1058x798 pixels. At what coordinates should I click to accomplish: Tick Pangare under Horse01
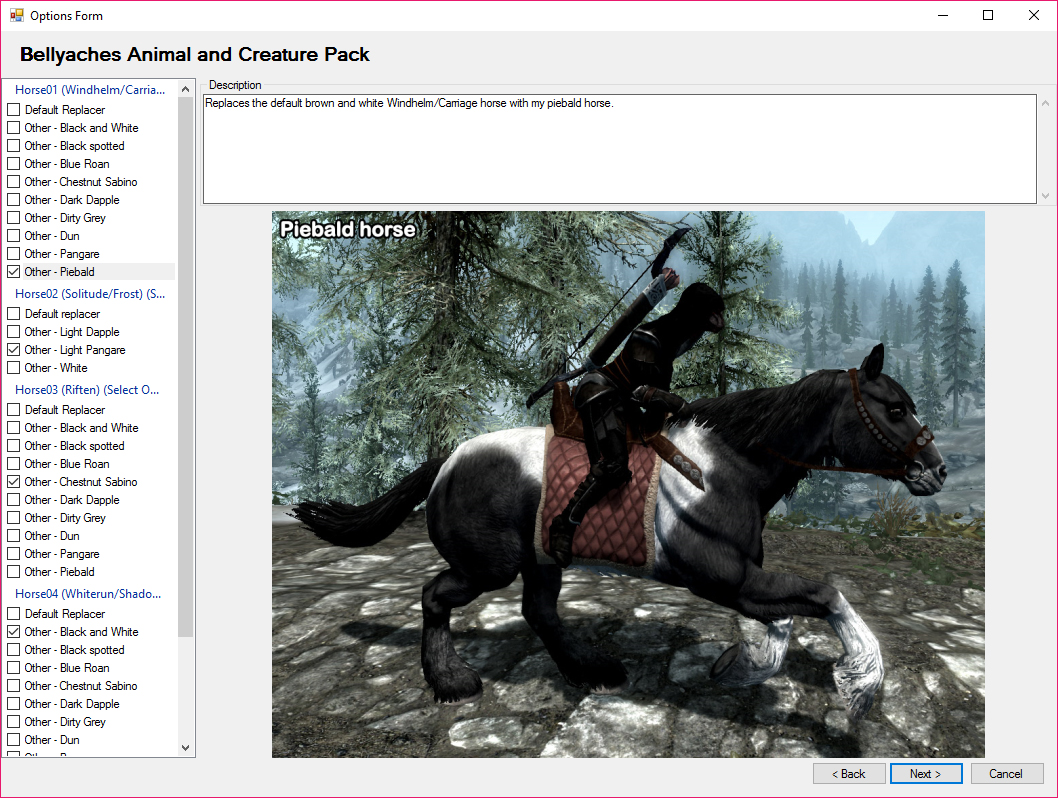coord(13,254)
